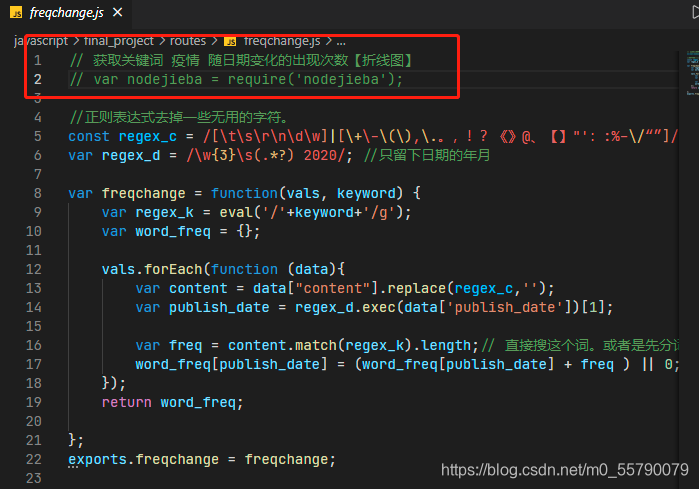The height and width of the screenshot is (489, 699).
Task: Click exports.freqchange assignment line
Action: pyautogui.click(x=201, y=459)
